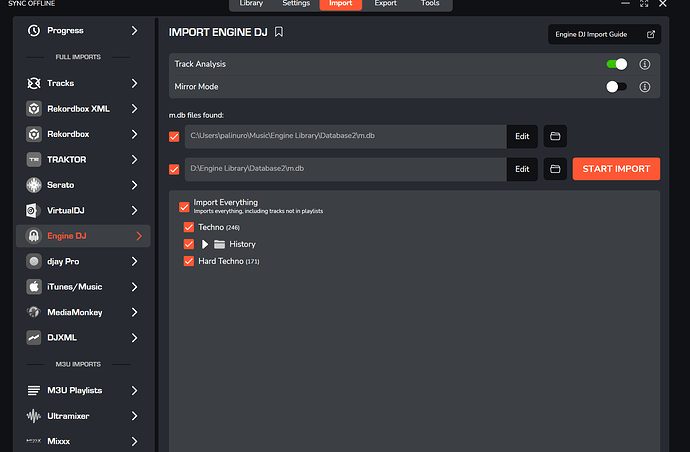Open the Tracks chevron arrow

coord(135,83)
